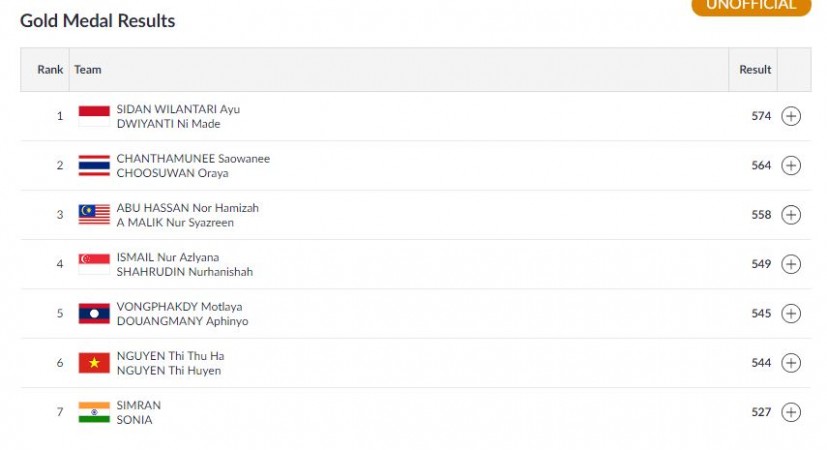Show details for Laos team result 545

coord(791,313)
